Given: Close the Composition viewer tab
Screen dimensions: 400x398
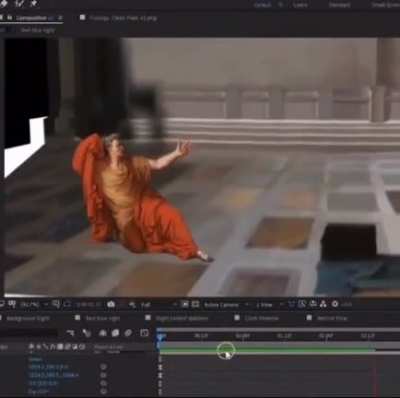Looking at the screenshot, I should coord(60,18).
